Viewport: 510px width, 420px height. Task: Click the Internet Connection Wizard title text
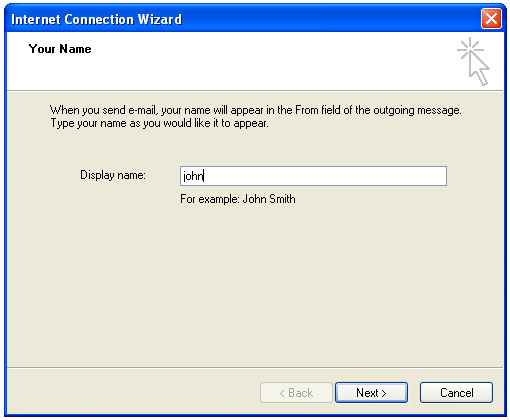tap(96, 19)
